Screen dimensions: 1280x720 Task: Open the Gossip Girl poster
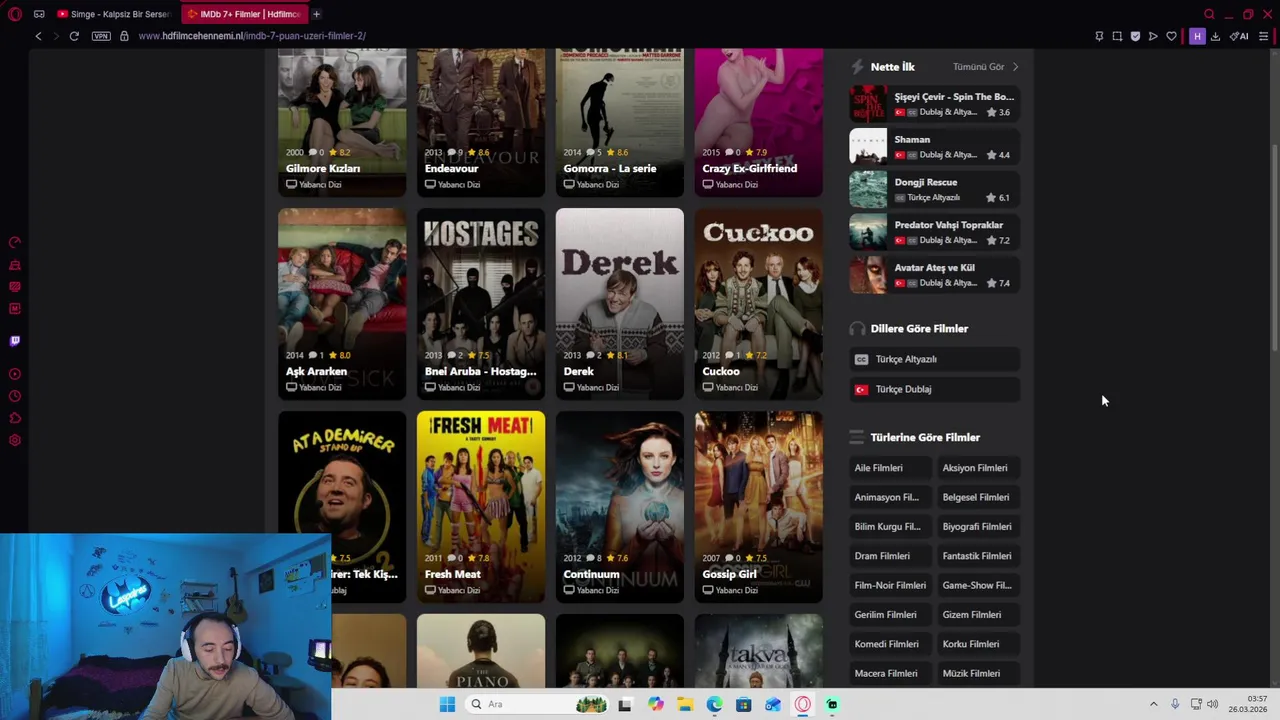point(759,506)
